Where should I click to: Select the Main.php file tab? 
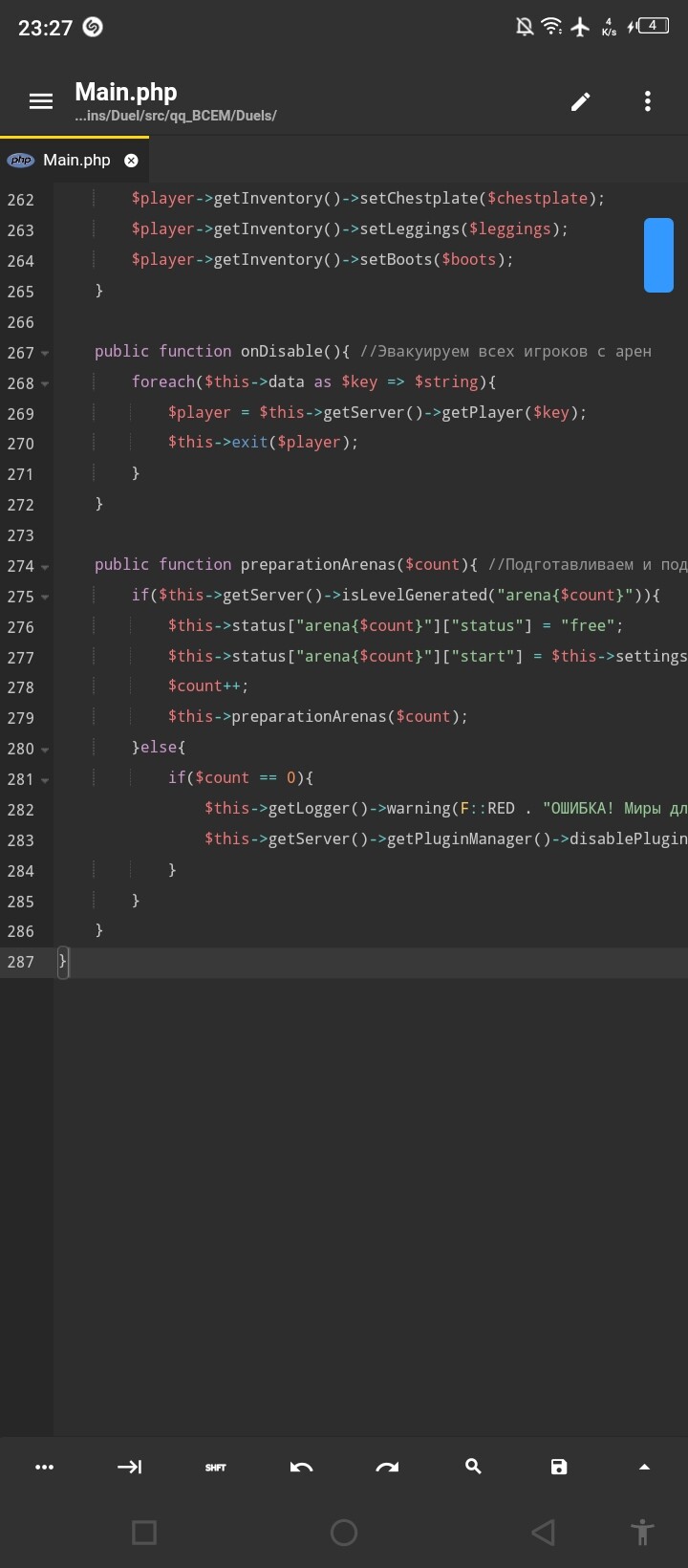pyautogui.click(x=75, y=161)
